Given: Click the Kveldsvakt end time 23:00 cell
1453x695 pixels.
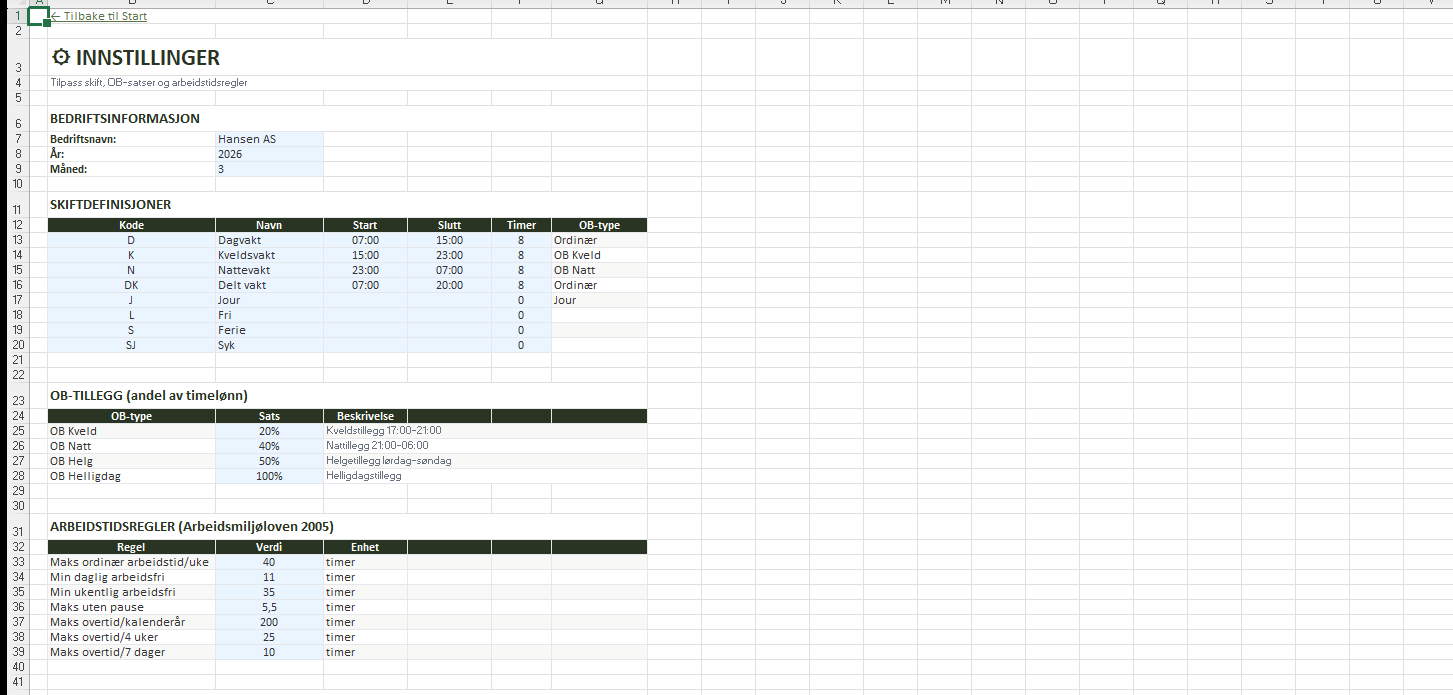Looking at the screenshot, I should 449,255.
